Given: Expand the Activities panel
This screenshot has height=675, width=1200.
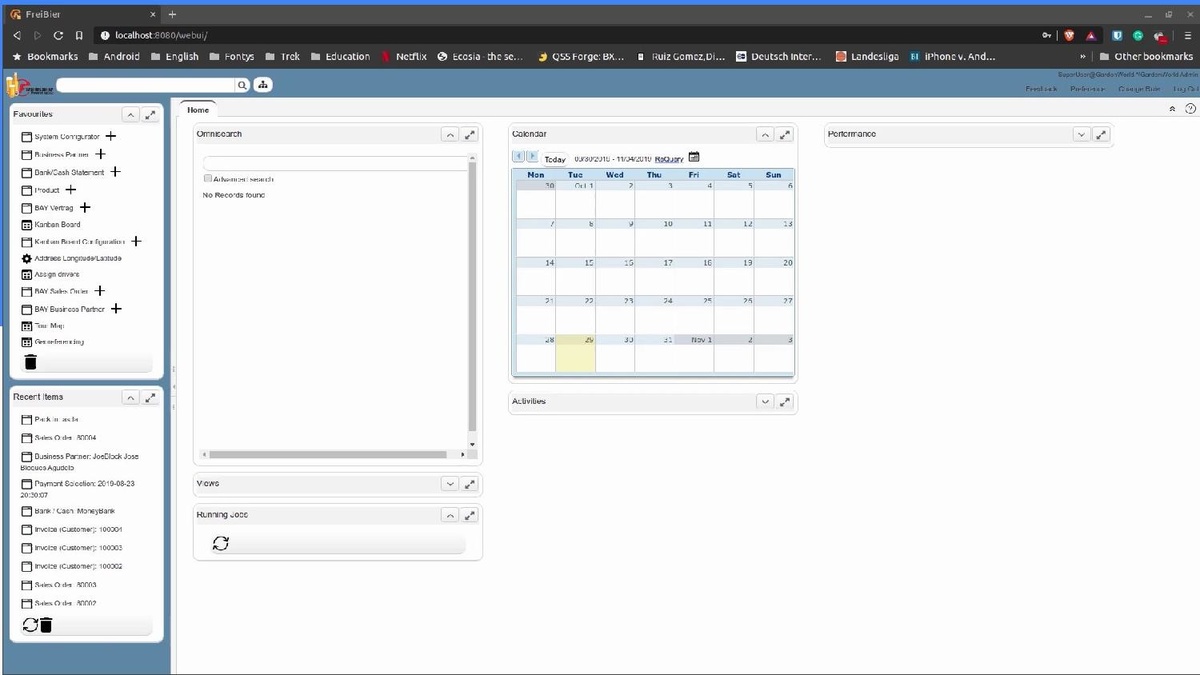Looking at the screenshot, I should click(x=765, y=402).
